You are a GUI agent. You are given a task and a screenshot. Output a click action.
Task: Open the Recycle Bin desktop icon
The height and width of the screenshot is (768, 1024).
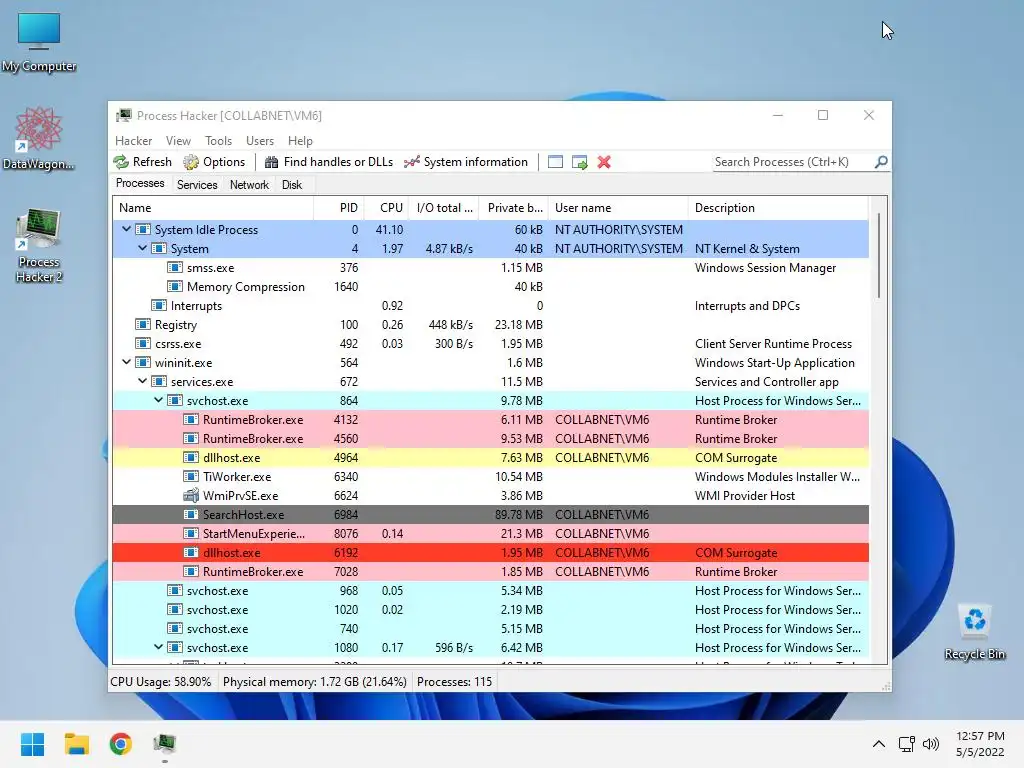point(974,632)
